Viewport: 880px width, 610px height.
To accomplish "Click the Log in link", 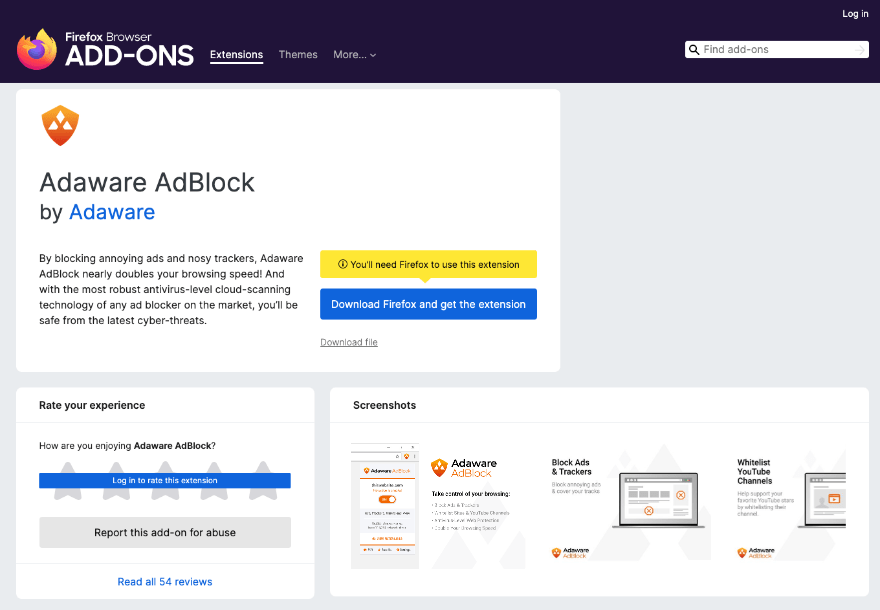I will coord(855,14).
